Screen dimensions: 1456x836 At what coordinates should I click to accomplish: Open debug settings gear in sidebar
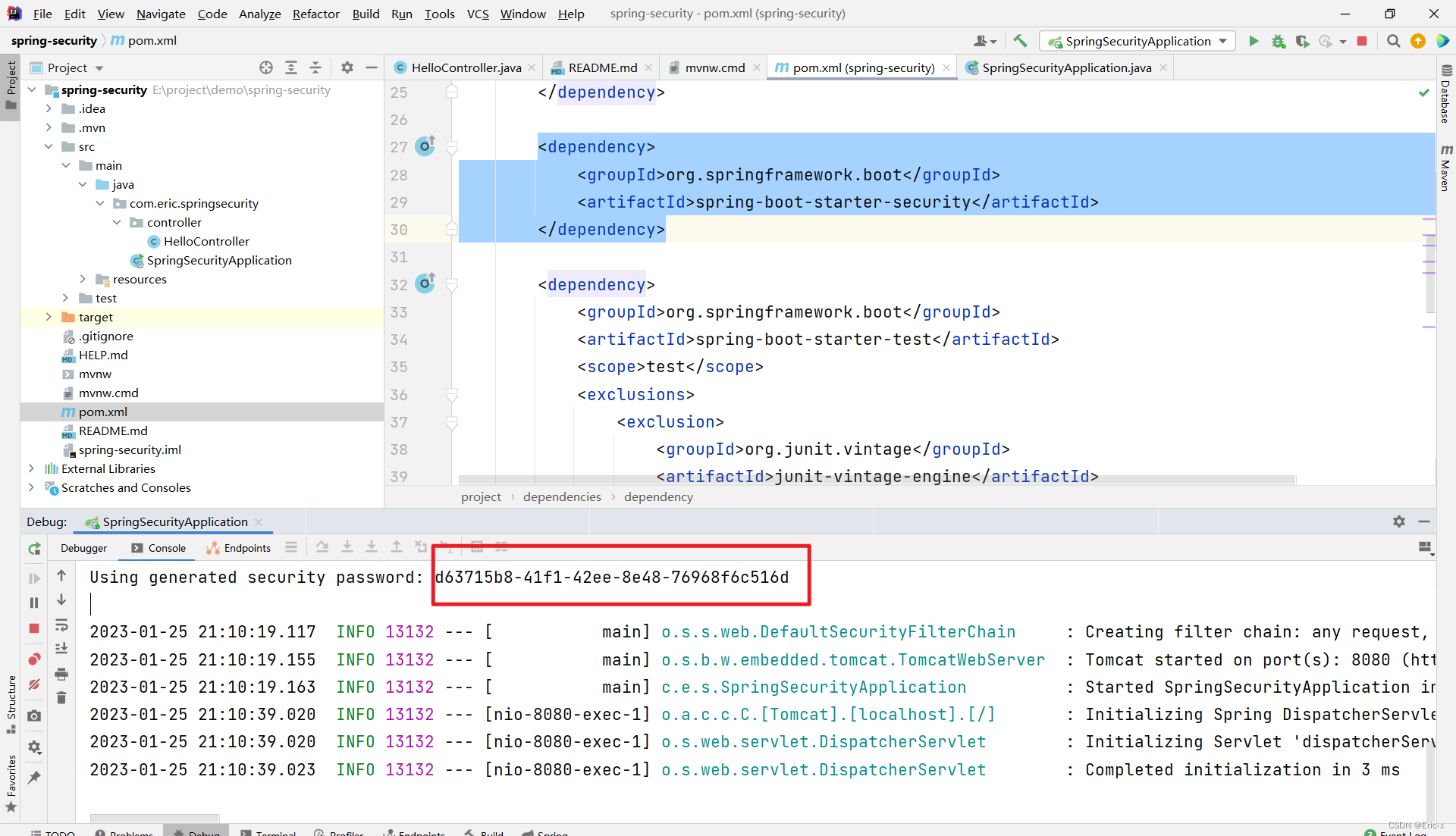[x=34, y=747]
